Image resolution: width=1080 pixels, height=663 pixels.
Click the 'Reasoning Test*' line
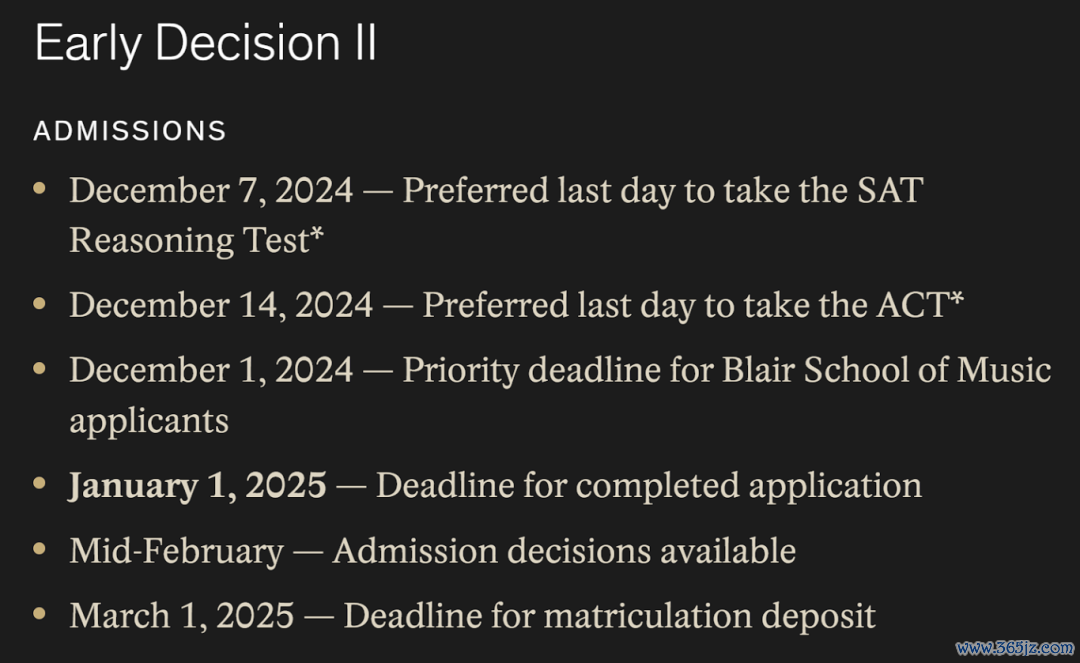coord(196,240)
